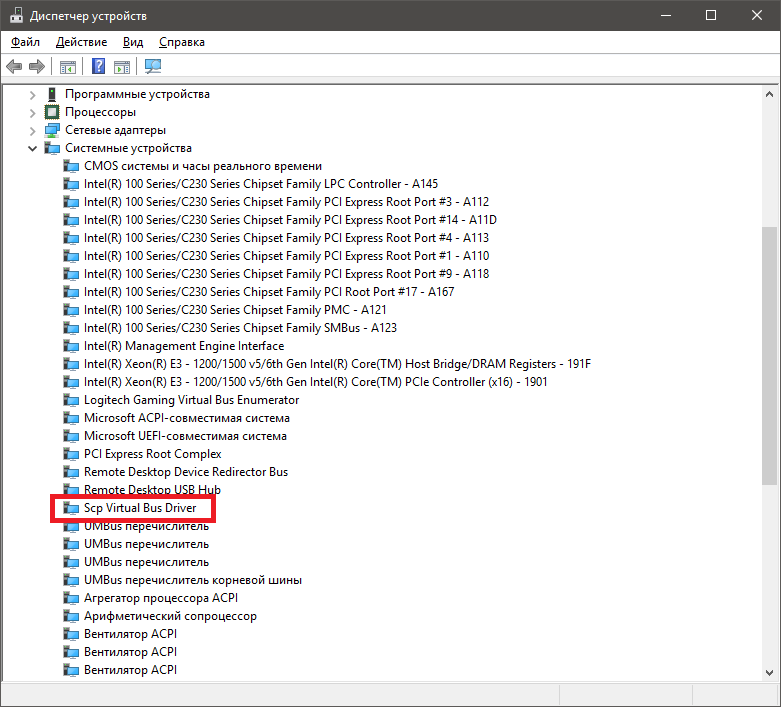Select PCI Express Root Port #9 - A118

286,274
